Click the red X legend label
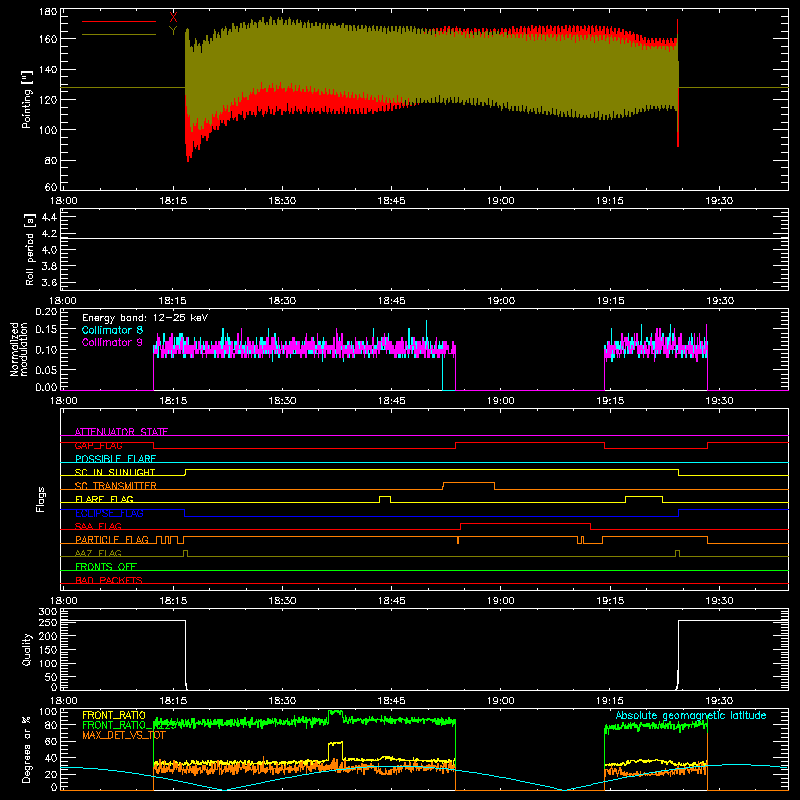The image size is (800, 800). 173,18
